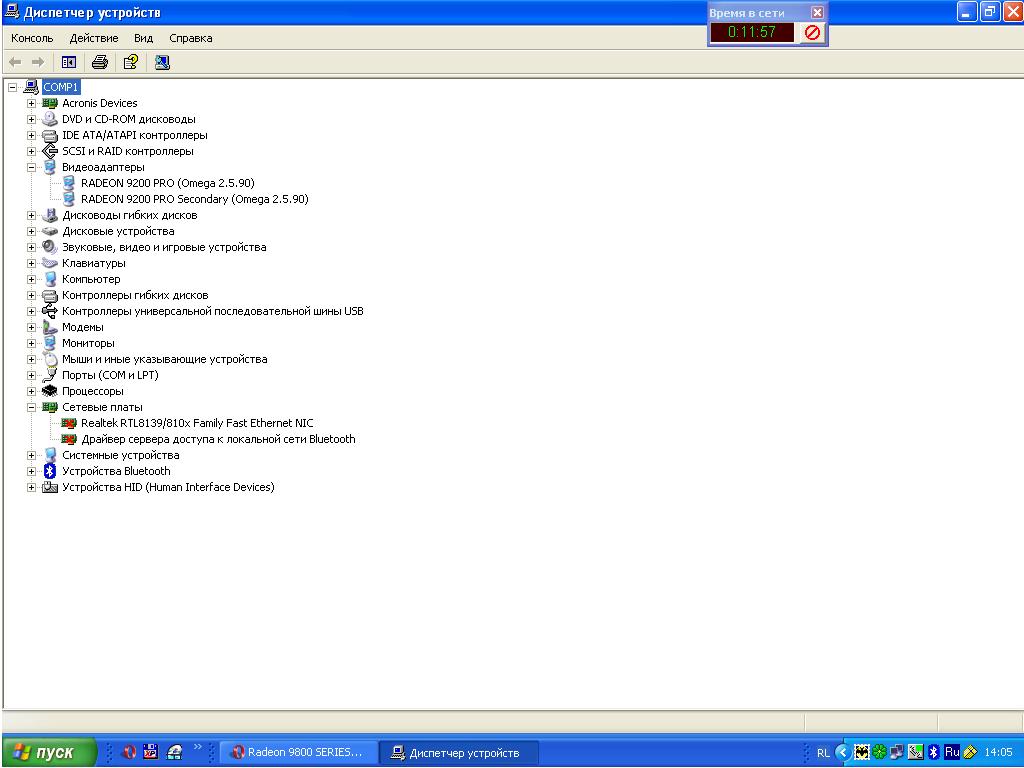Collapse the Видеоадаптеры node
1024x768 pixels.
coord(31,167)
